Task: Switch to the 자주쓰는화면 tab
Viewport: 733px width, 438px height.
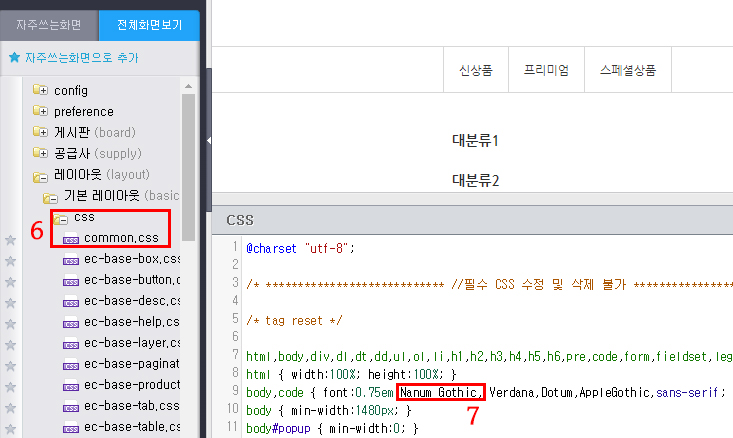Action: pos(49,25)
